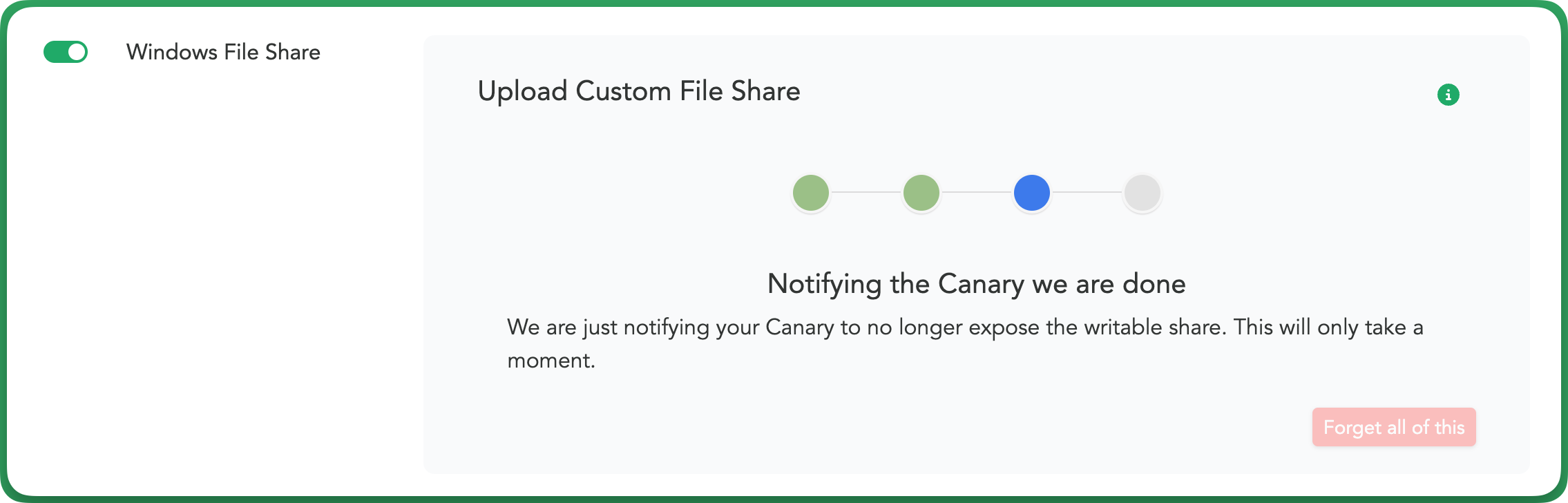This screenshot has height=503, width=1568.
Task: Click the word Upload in card title
Action: (x=522, y=91)
